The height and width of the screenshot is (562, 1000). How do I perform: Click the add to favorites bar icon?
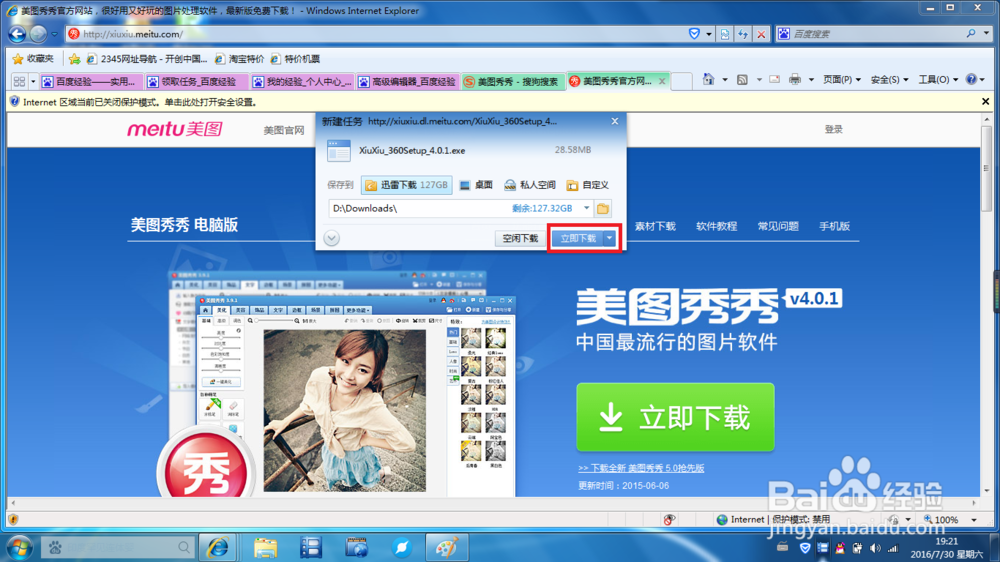click(75, 59)
